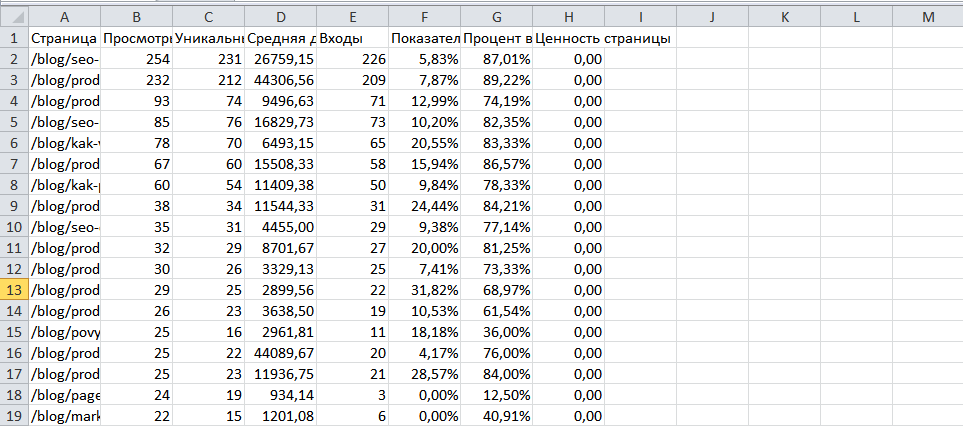963x426 pixels.
Task: Click cell with value 1201,08
Action: coord(281,416)
